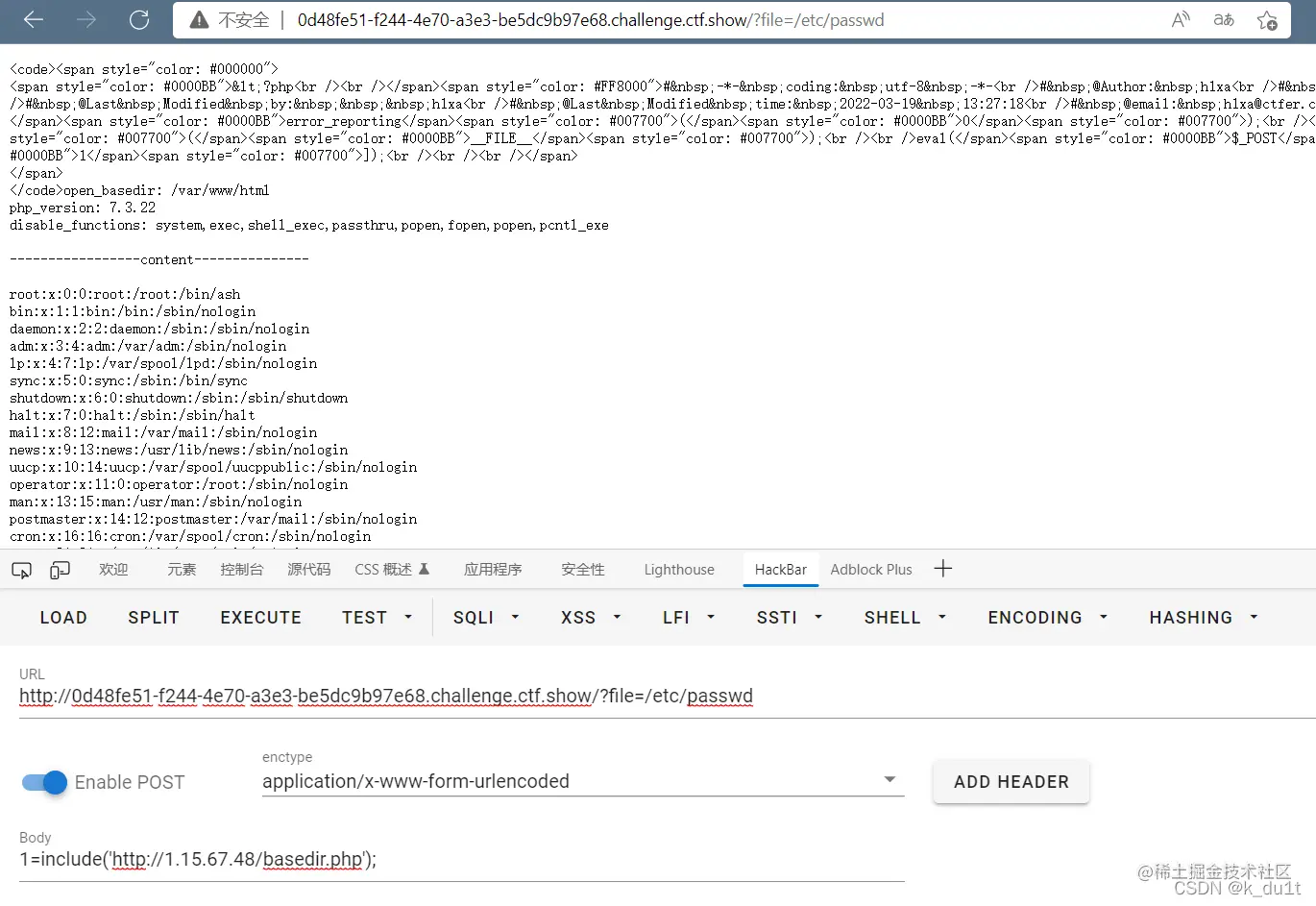Open the Adblock Plus tab
Viewport: 1316px width, 906px height.
(x=871, y=570)
